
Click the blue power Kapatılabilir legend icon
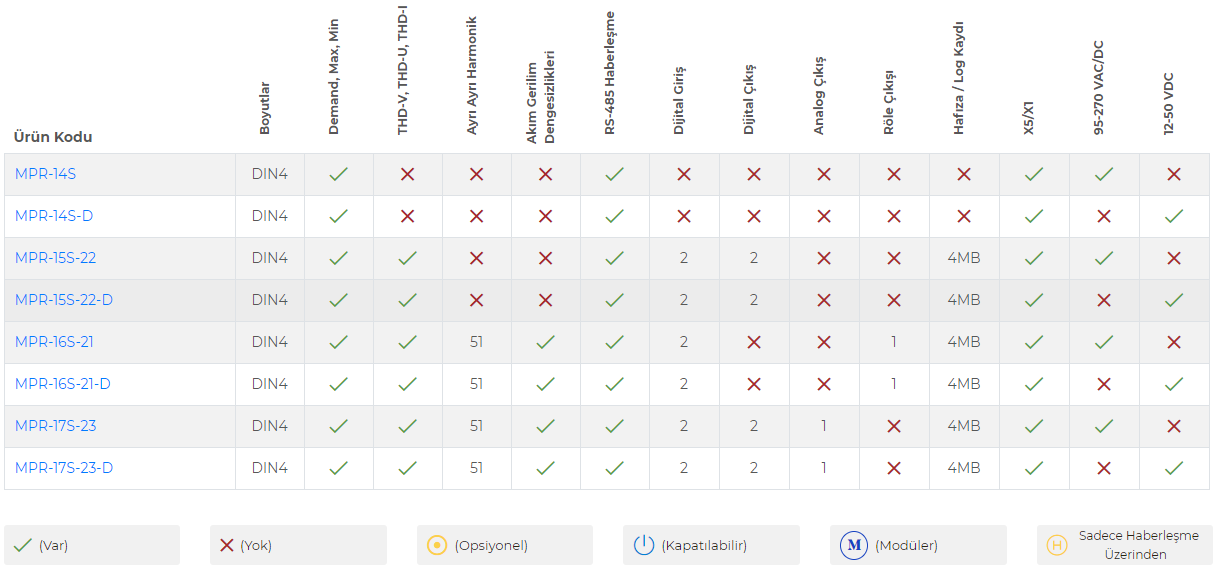pyautogui.click(x=643, y=545)
